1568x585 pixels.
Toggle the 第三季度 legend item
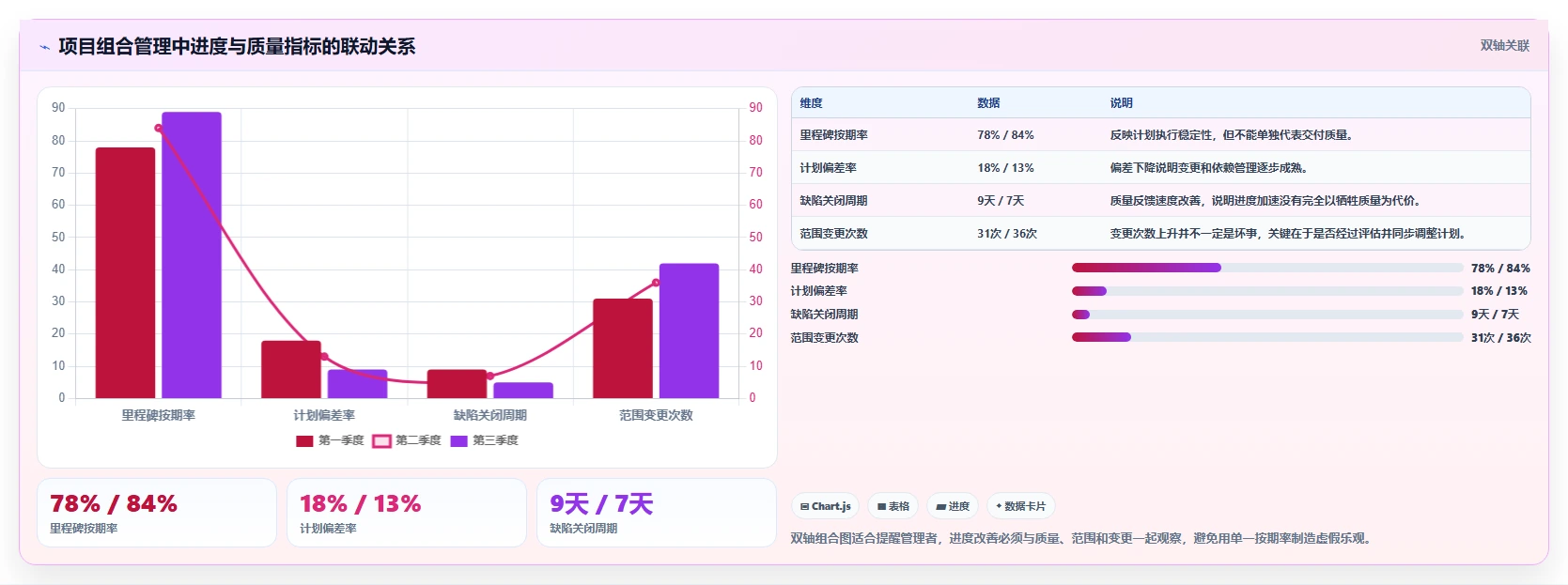(484, 440)
